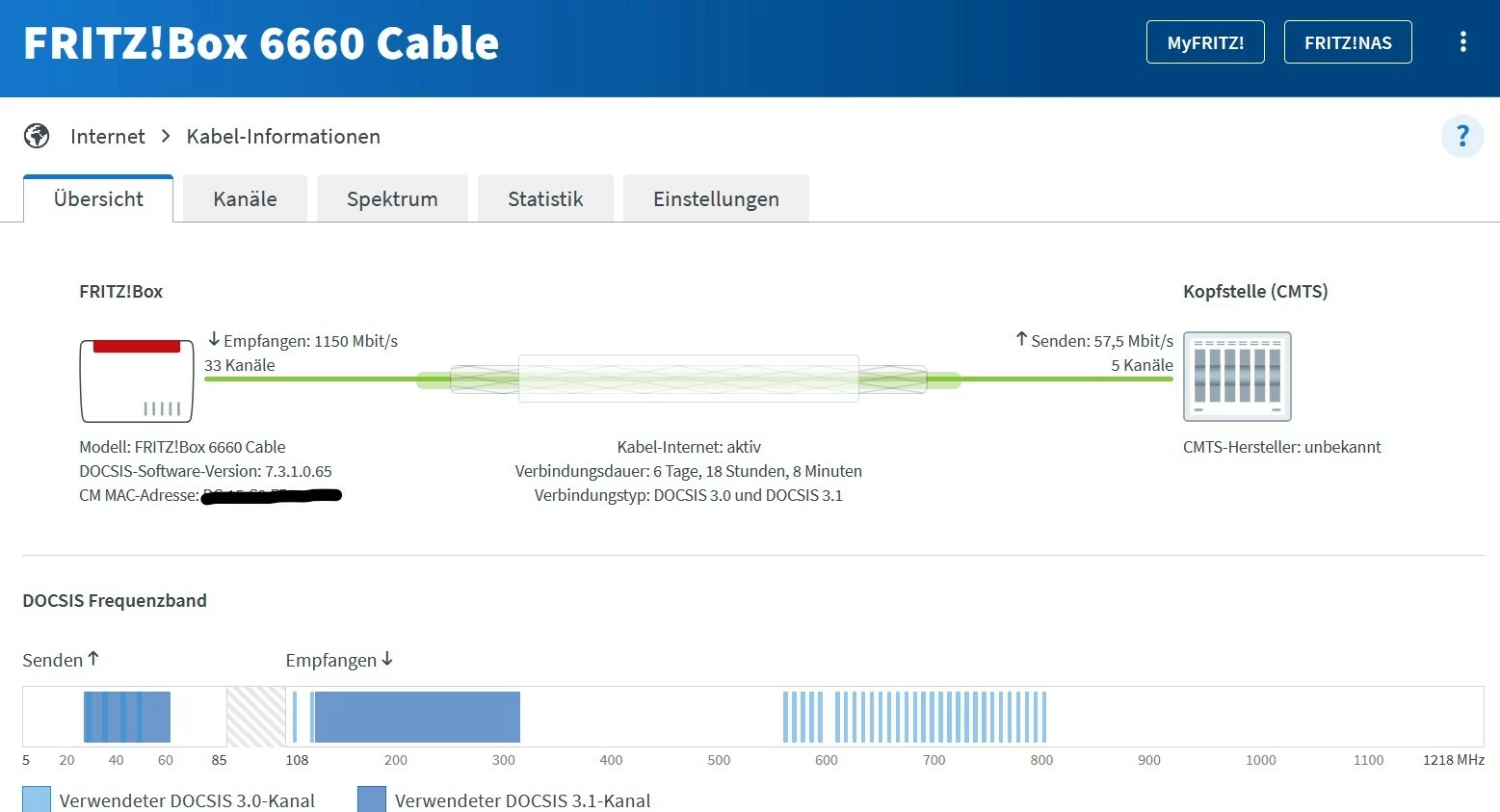Select the Übersicht tab

98,199
